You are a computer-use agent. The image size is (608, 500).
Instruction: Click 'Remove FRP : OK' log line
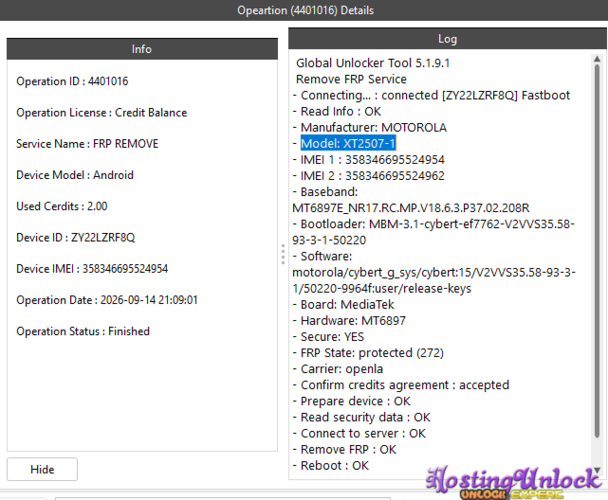click(x=344, y=450)
